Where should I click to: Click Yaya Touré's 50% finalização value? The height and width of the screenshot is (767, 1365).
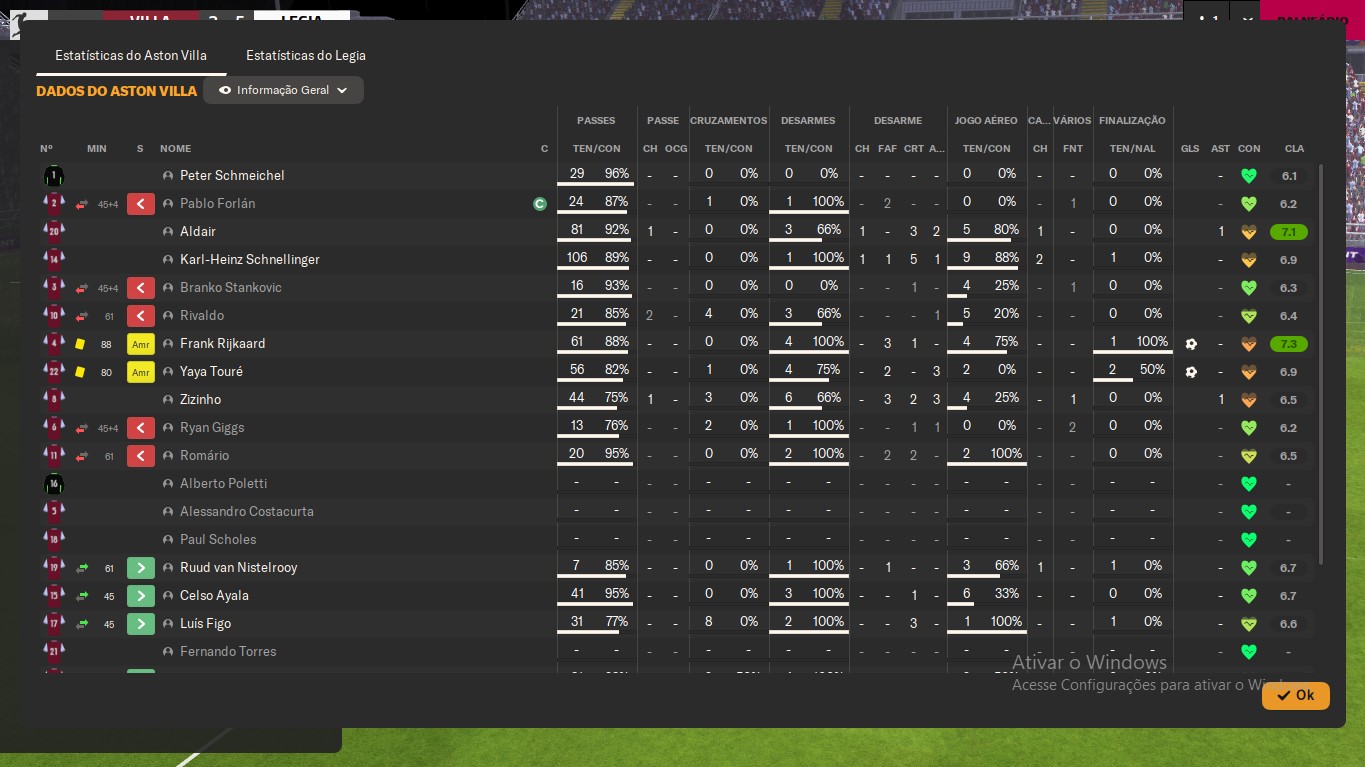tap(1153, 370)
